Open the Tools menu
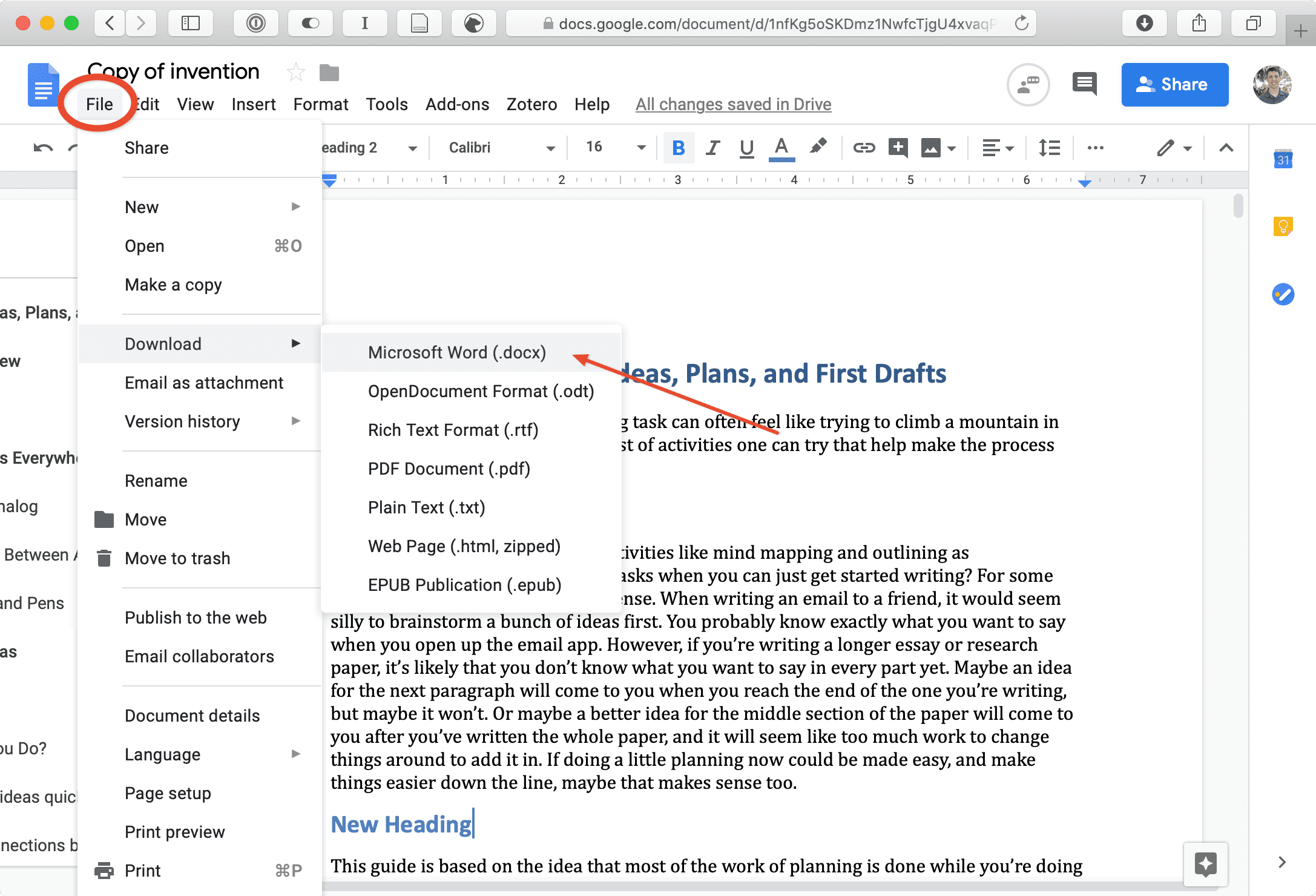 point(387,104)
